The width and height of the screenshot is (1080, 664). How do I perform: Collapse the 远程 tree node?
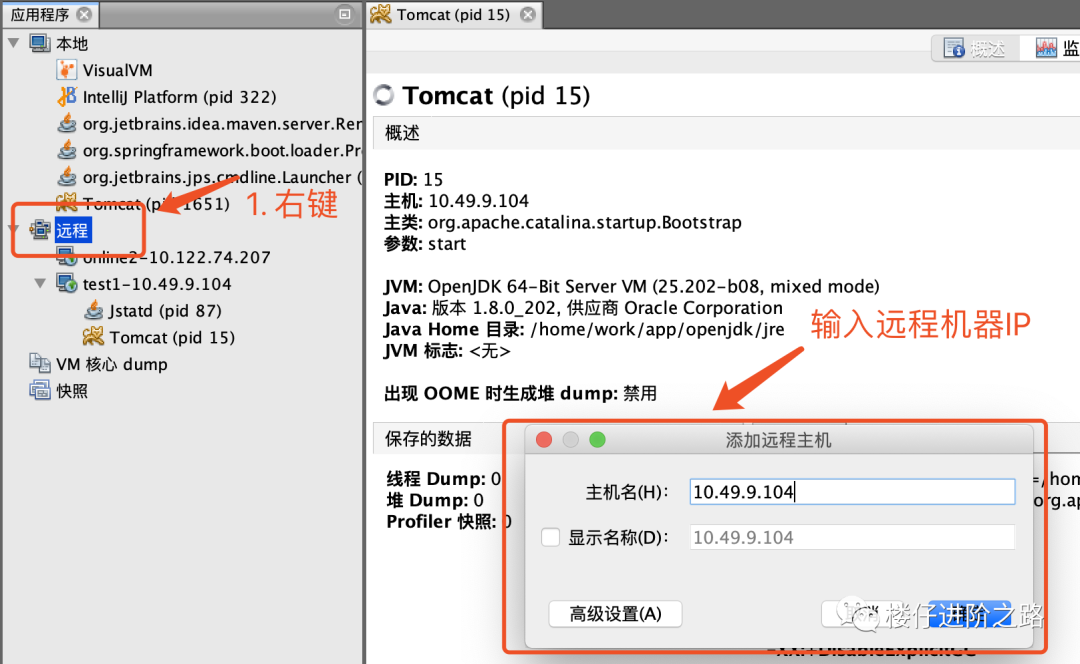click(13, 228)
